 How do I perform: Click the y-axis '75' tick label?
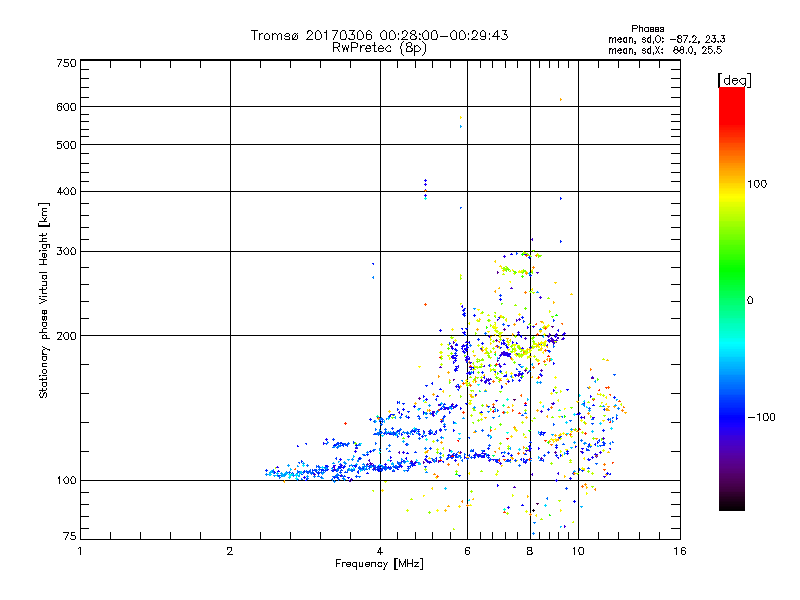(x=70, y=536)
